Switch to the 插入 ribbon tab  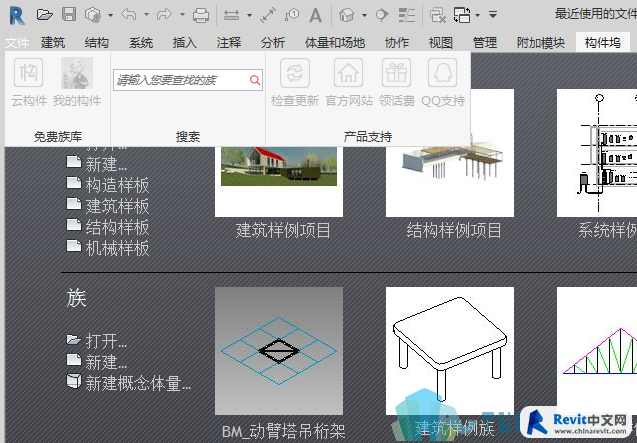coord(185,43)
